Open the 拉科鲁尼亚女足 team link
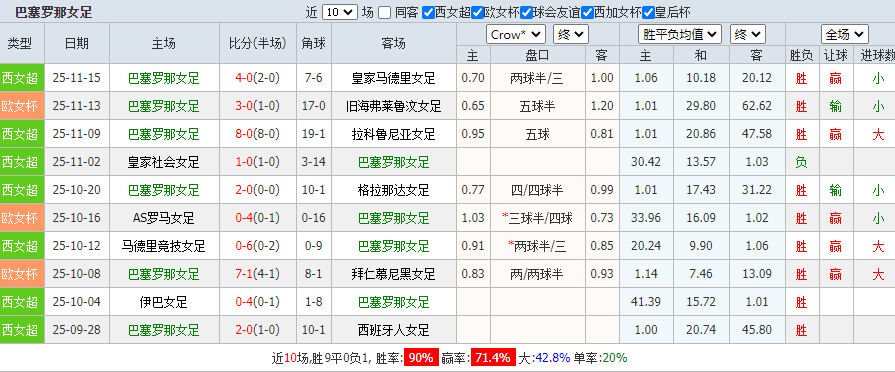This screenshot has height=372, width=895. click(393, 134)
